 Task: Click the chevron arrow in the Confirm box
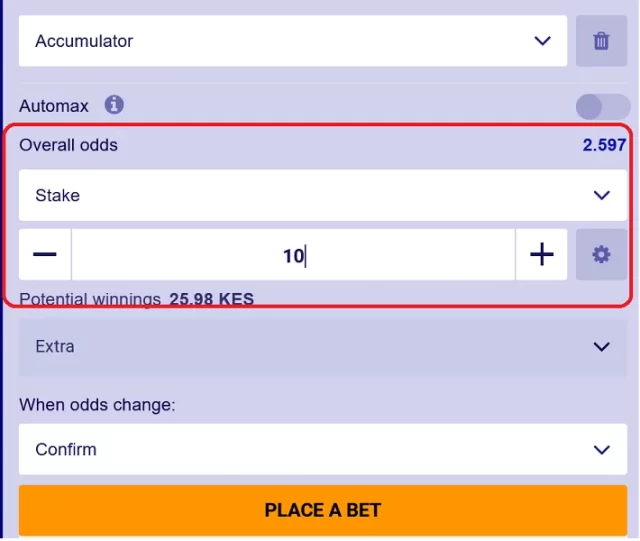tap(602, 450)
